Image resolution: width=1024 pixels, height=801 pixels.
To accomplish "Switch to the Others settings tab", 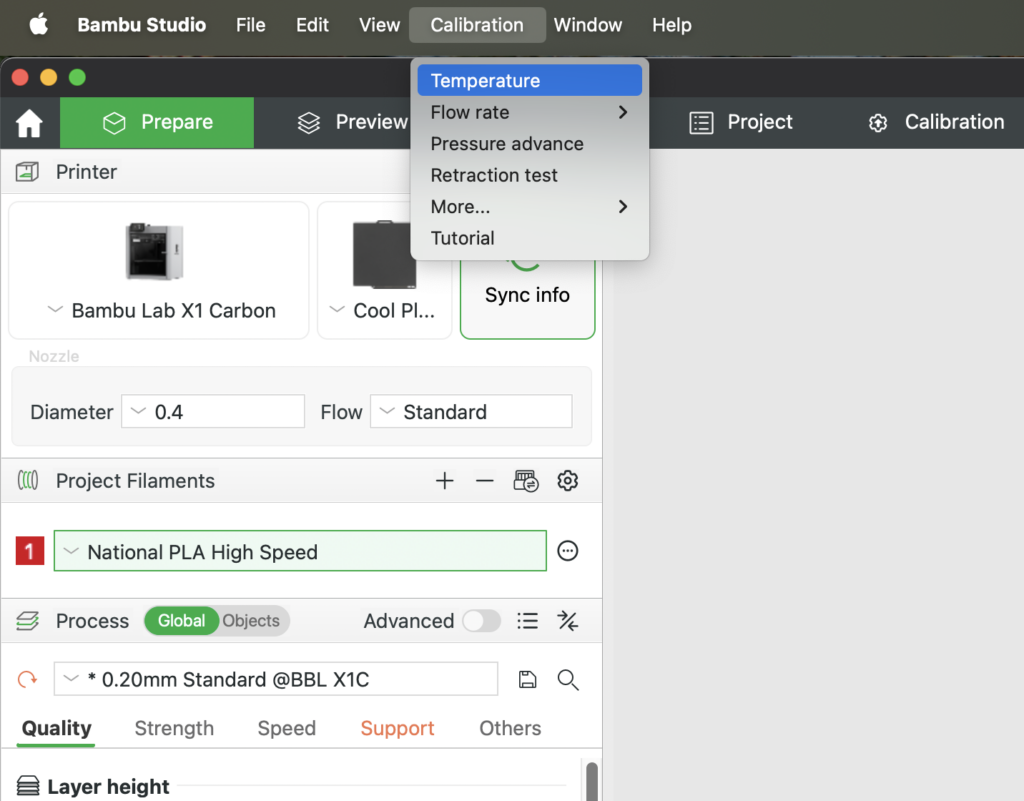I will tap(510, 728).
